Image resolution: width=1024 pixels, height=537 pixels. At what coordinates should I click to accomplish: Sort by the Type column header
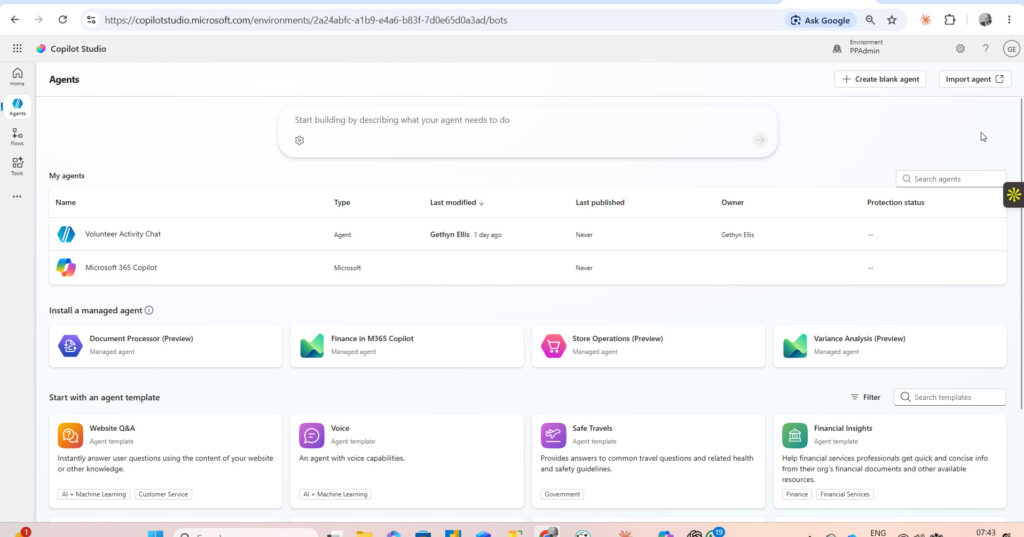coord(342,203)
